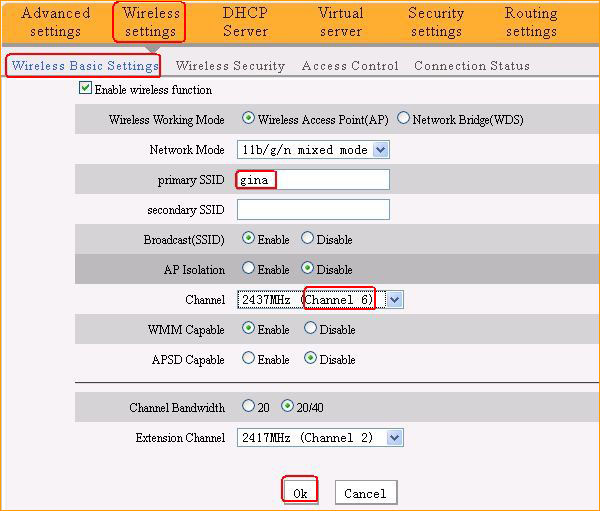Image resolution: width=600 pixels, height=511 pixels.
Task: Select Network Bridge(WDS) working mode
Action: click(404, 118)
